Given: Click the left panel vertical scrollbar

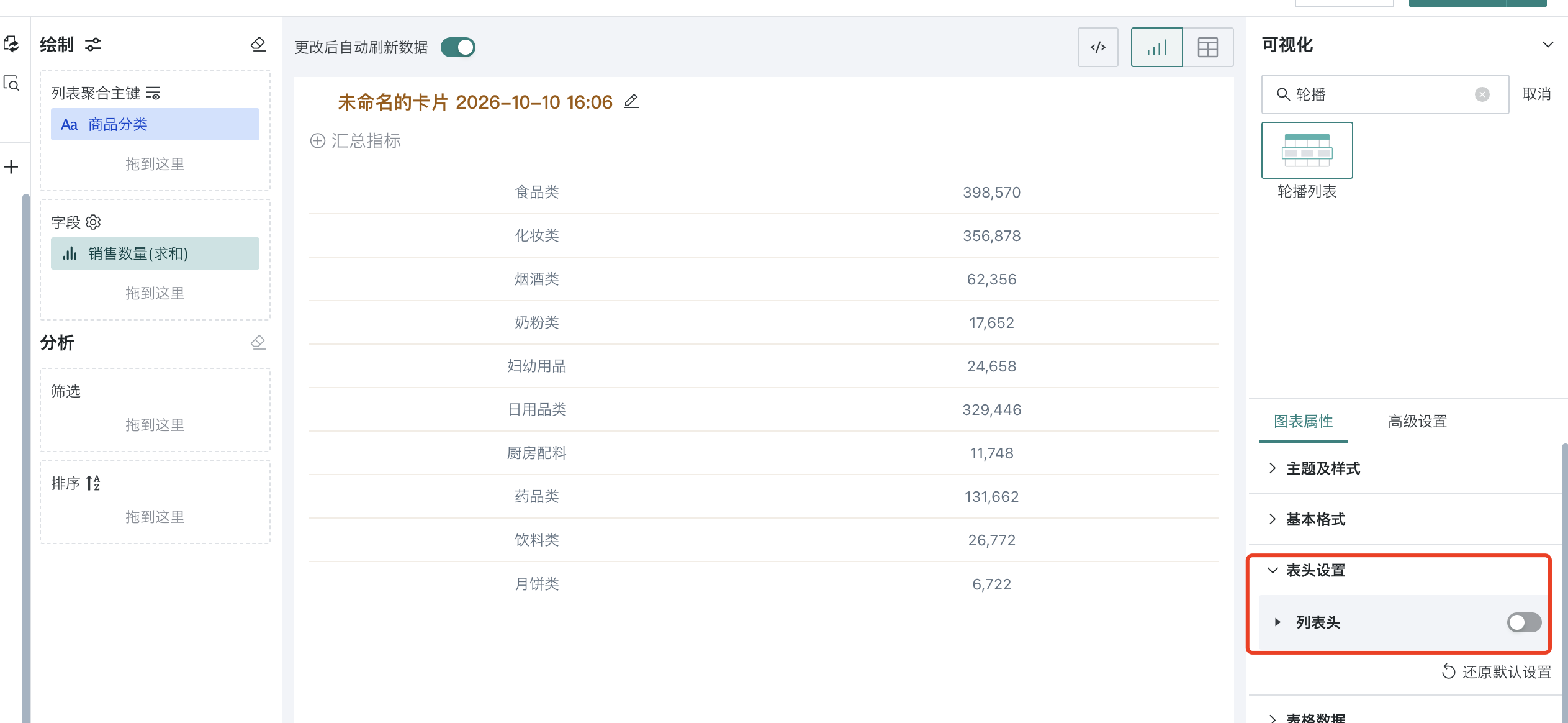Looking at the screenshot, I should (25, 458).
